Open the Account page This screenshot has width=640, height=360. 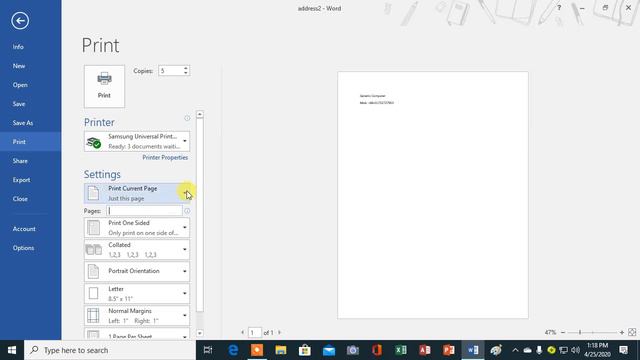click(24, 229)
